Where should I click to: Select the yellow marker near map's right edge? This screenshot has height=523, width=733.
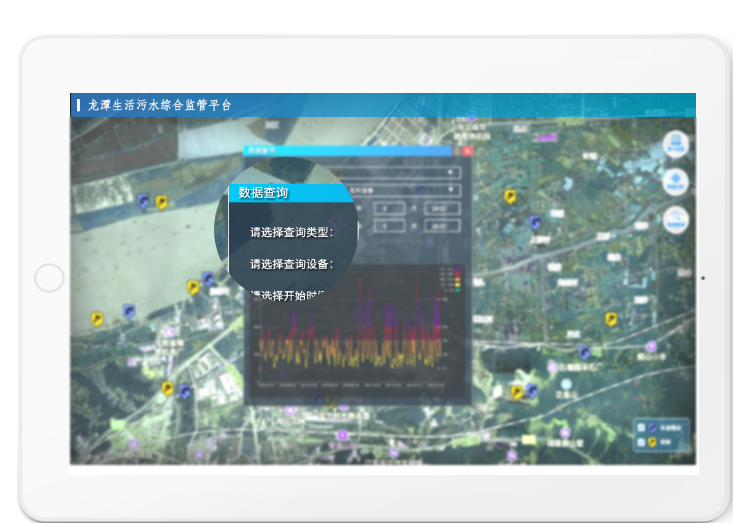[611, 319]
